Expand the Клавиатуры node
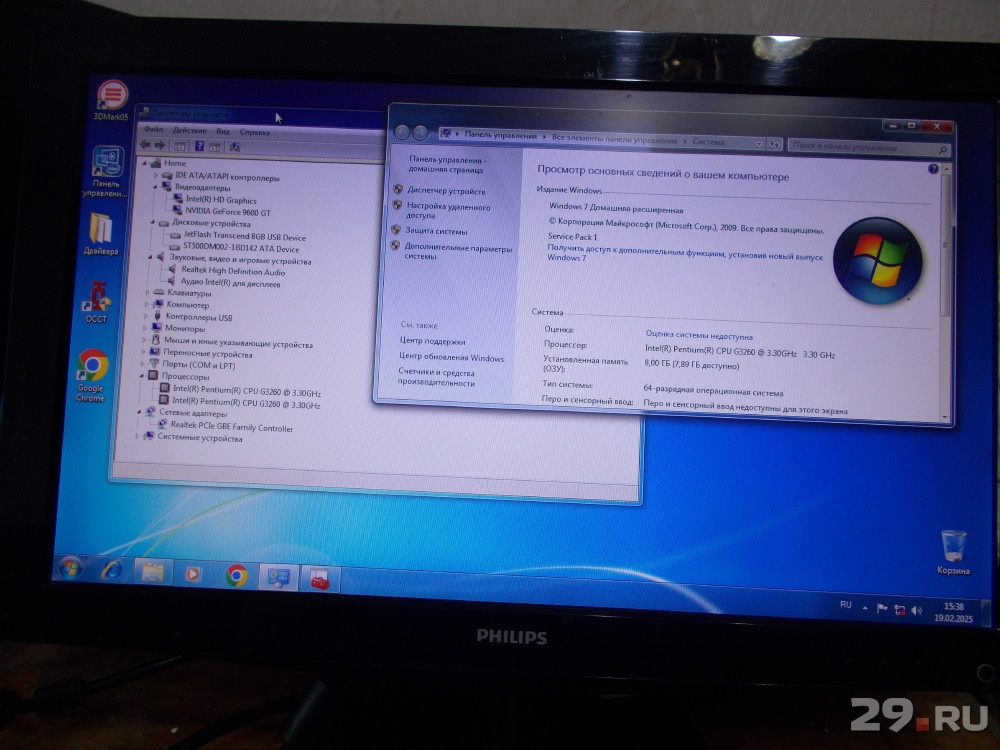The image size is (1000, 750). point(148,293)
